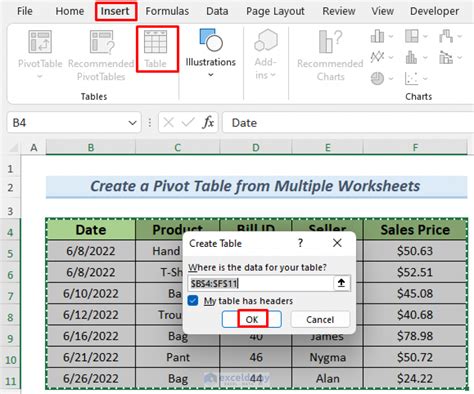Click the Create Table help question mark
This screenshot has width=474, height=394.
300,243
